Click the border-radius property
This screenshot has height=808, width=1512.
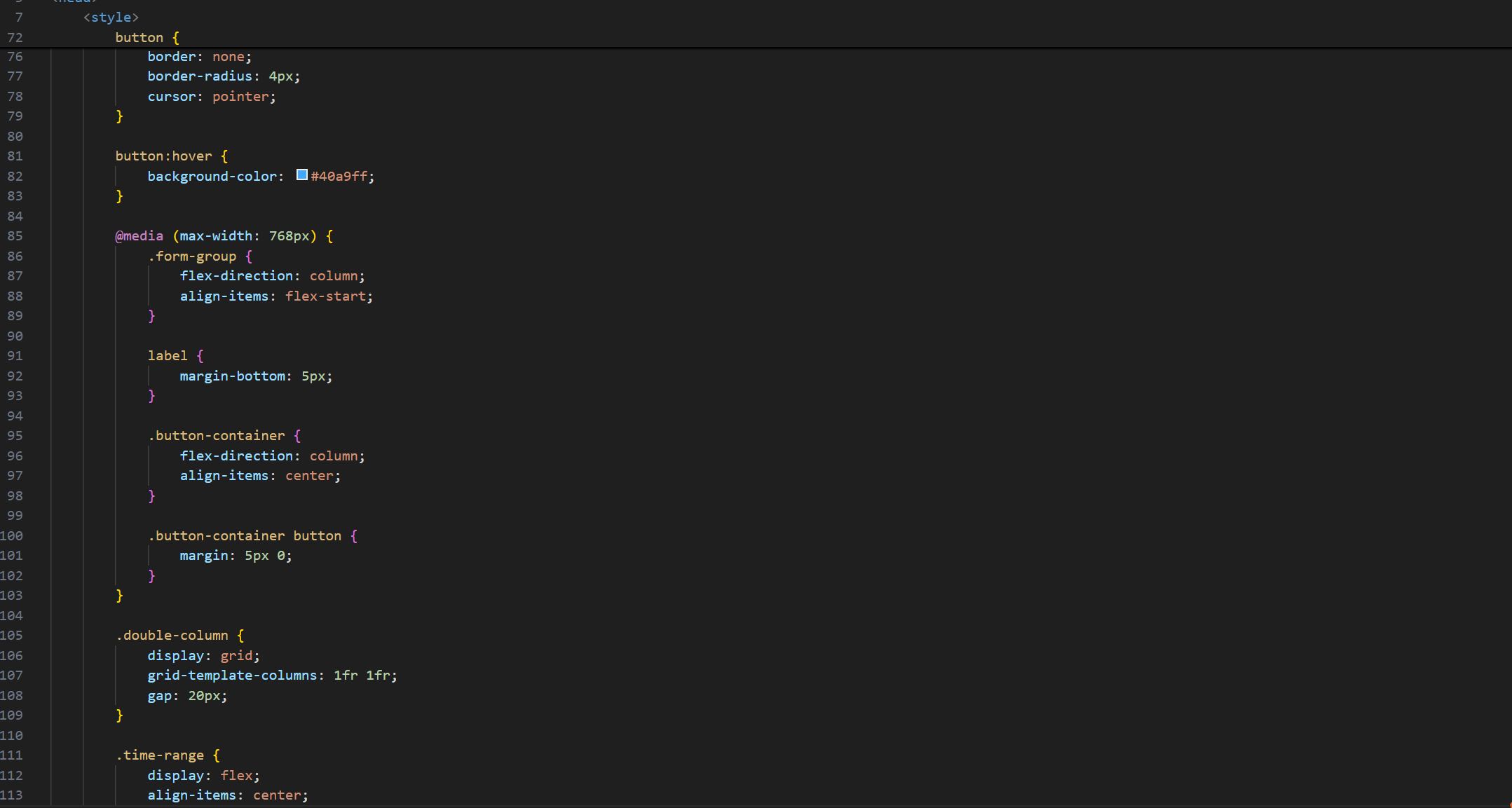(x=199, y=76)
